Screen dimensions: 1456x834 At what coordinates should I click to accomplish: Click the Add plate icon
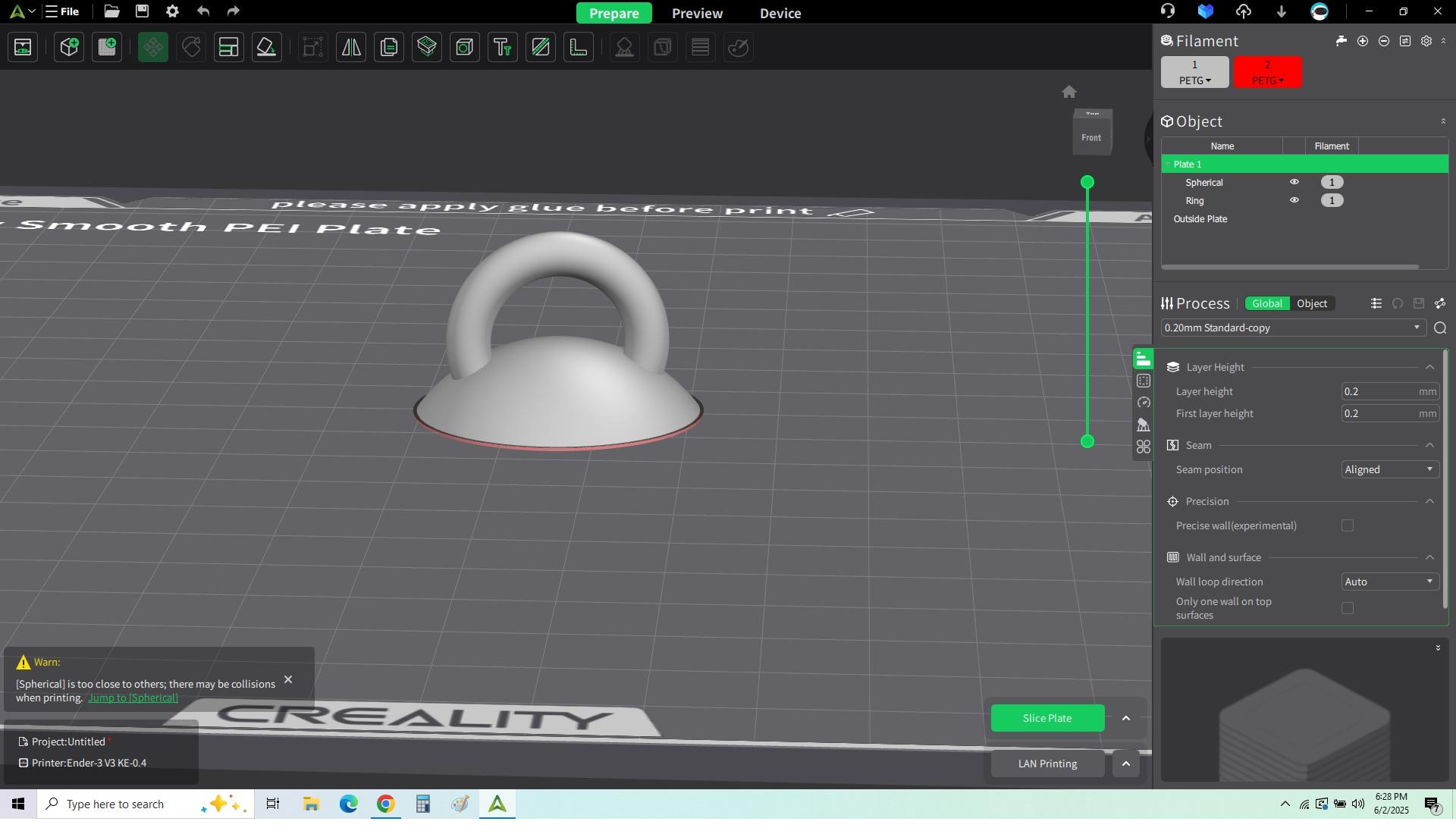[107, 47]
